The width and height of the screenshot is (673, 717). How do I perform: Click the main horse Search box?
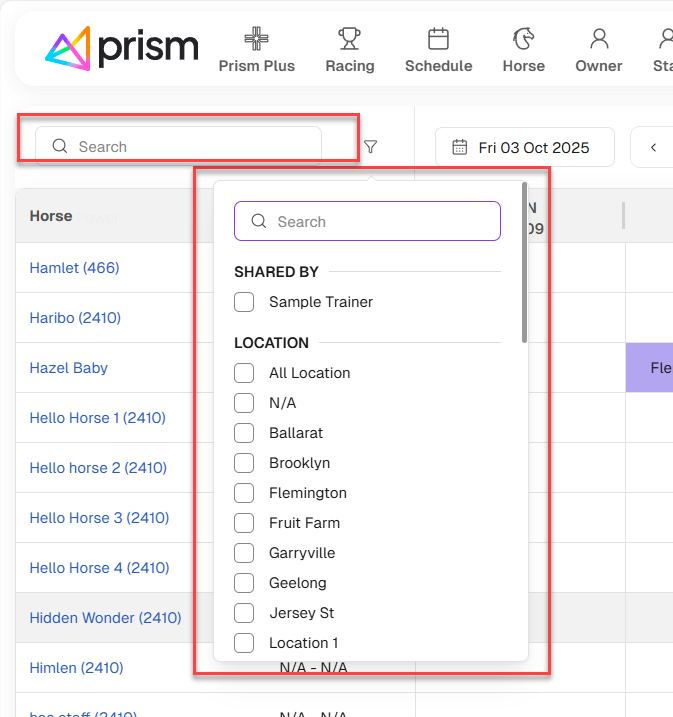pyautogui.click(x=179, y=146)
